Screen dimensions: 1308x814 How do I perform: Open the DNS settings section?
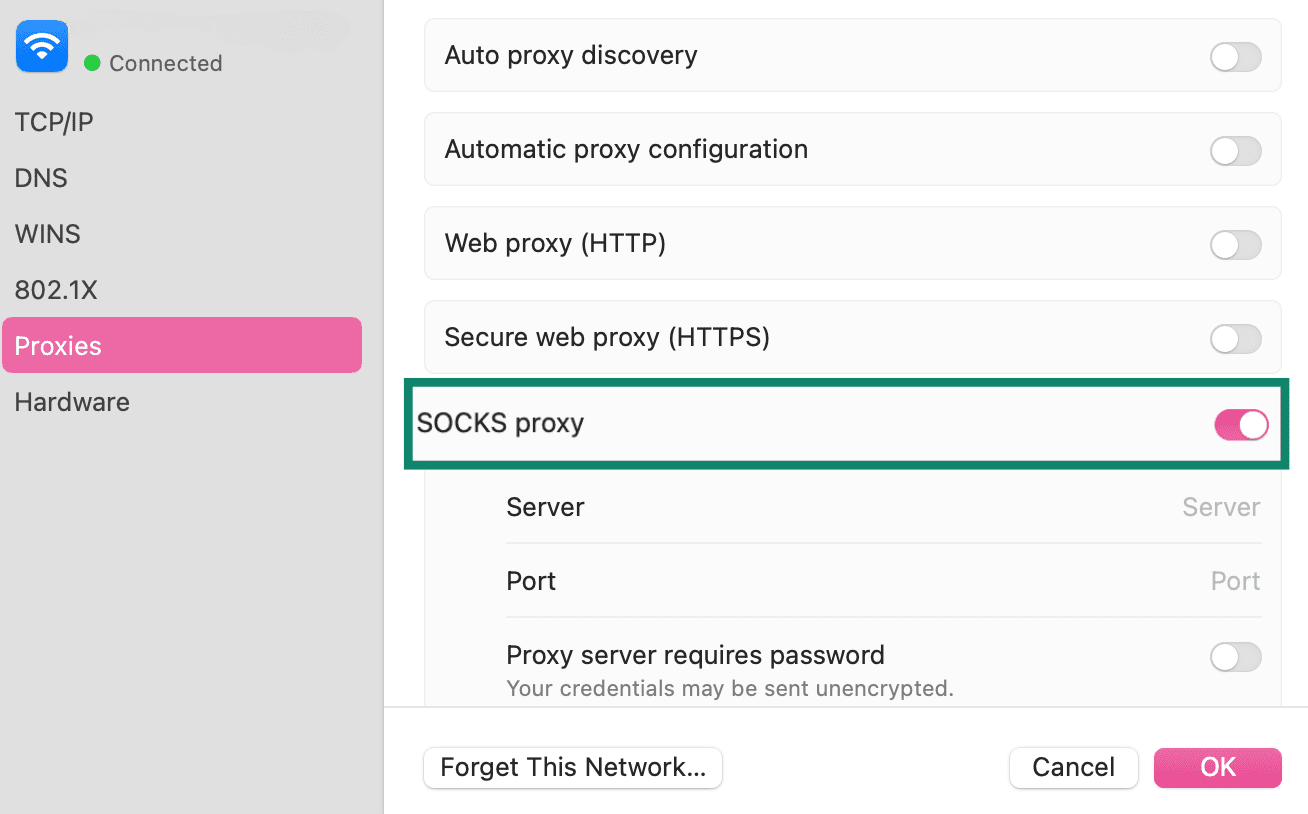click(x=41, y=177)
